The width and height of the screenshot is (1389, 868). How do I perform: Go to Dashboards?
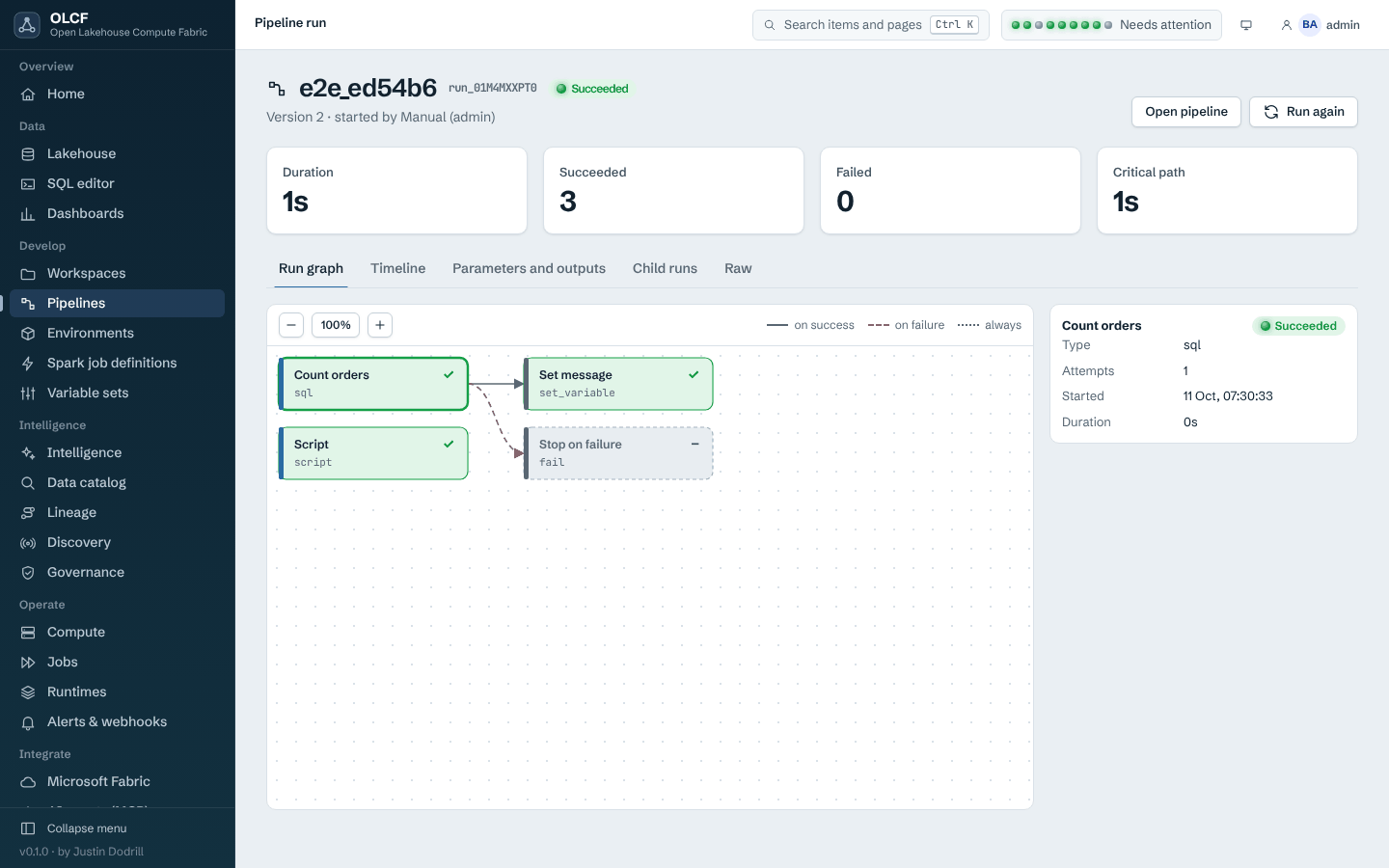pyautogui.click(x=117, y=213)
